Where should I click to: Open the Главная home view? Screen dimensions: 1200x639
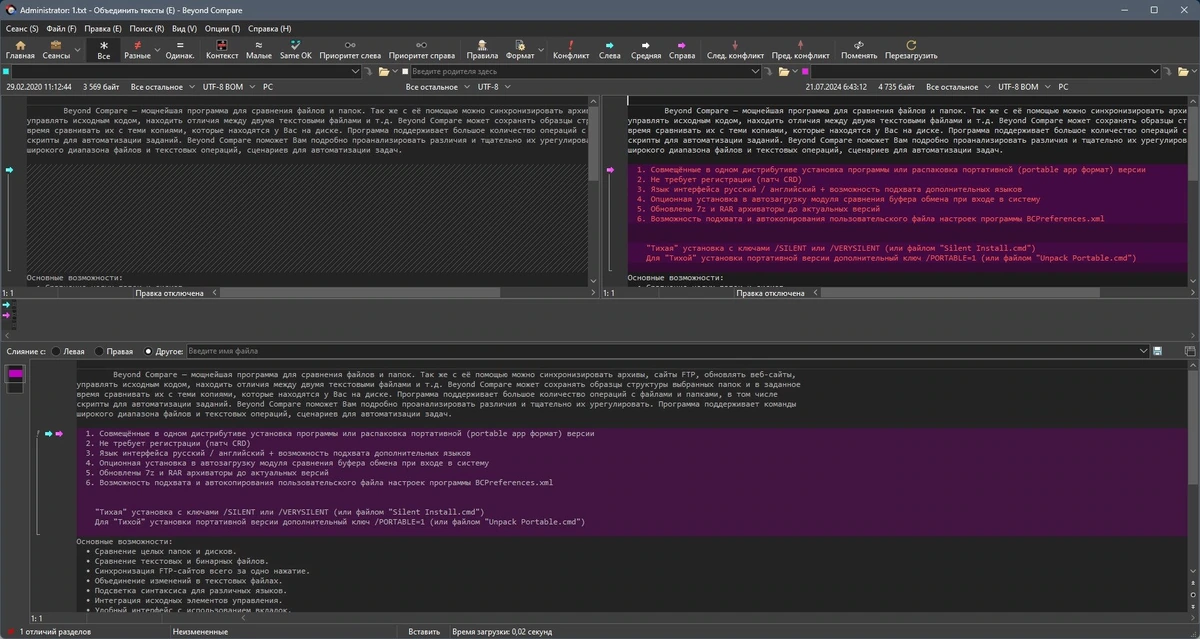(x=20, y=50)
